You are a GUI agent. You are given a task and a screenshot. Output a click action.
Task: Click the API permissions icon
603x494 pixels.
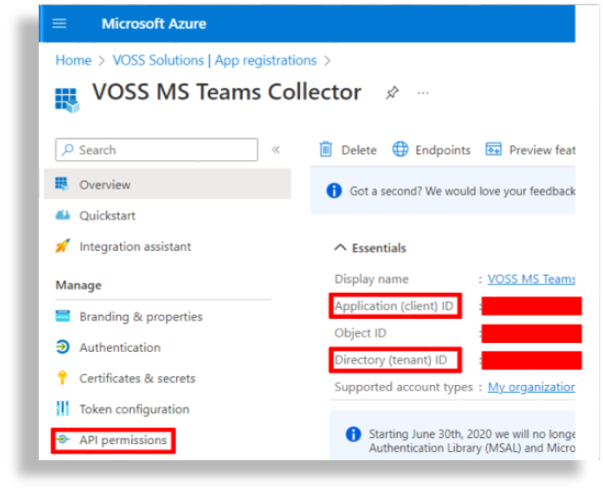coord(63,439)
